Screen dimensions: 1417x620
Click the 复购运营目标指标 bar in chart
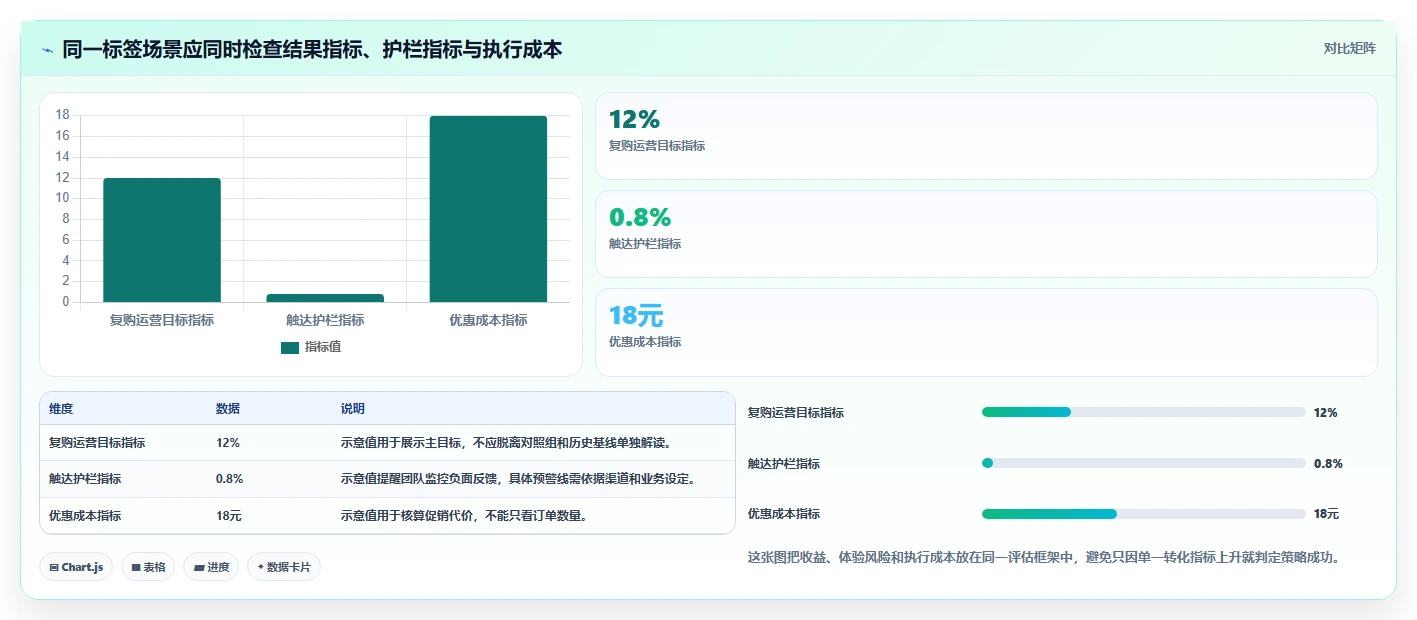pyautogui.click(x=162, y=240)
